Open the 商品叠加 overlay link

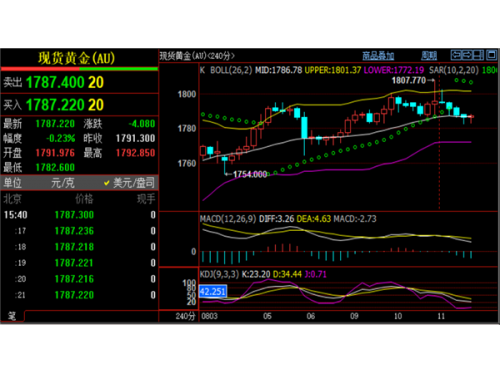click(x=378, y=56)
